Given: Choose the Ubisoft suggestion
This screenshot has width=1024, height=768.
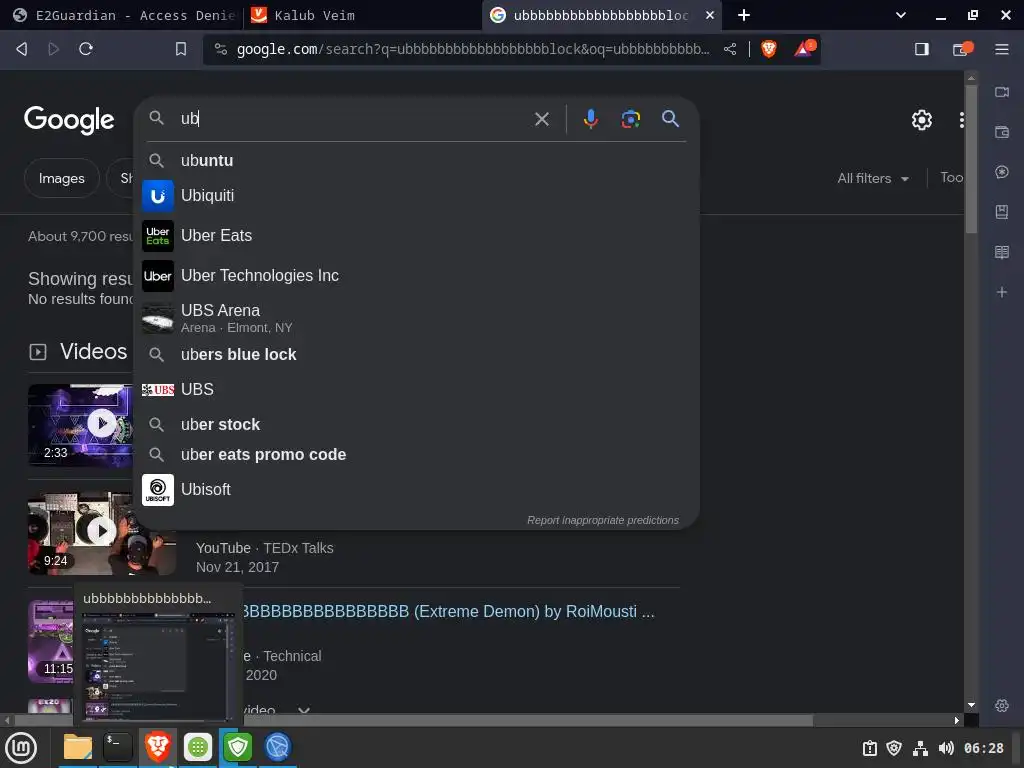Looking at the screenshot, I should (x=416, y=489).
